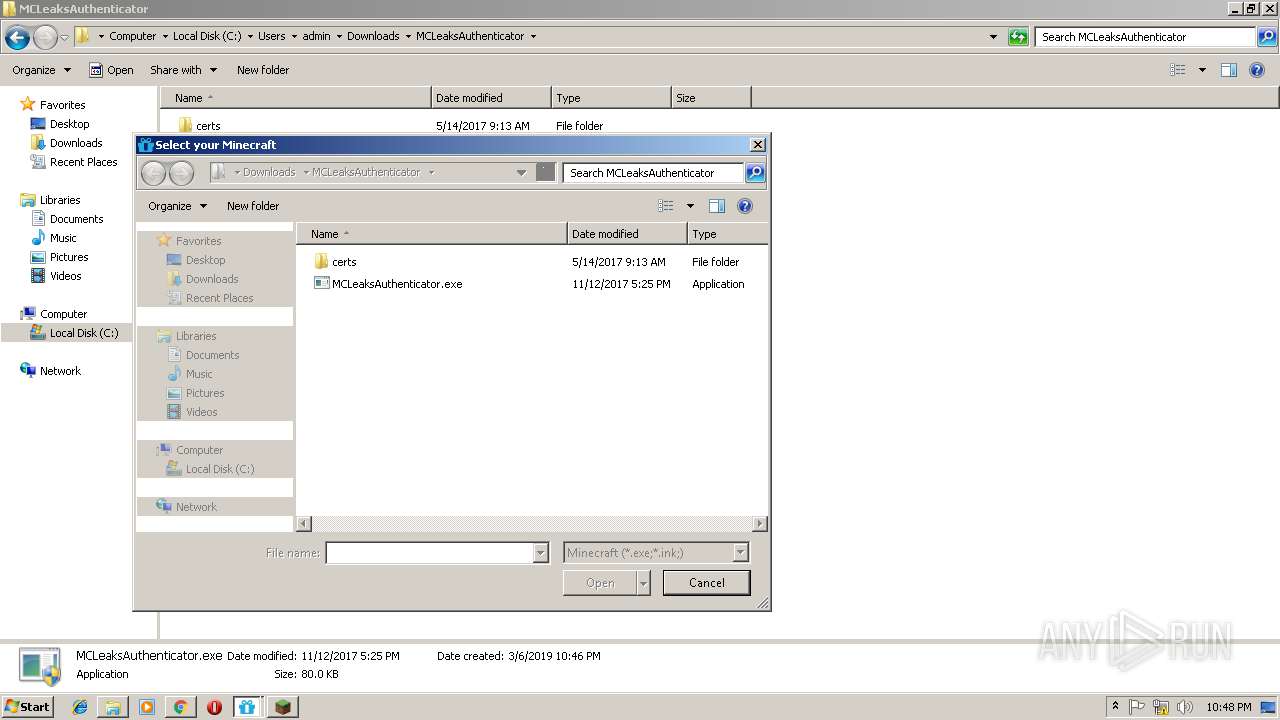Launch Internet Explorer from the taskbar
Viewport: 1280px width, 720px height.
pos(80,707)
